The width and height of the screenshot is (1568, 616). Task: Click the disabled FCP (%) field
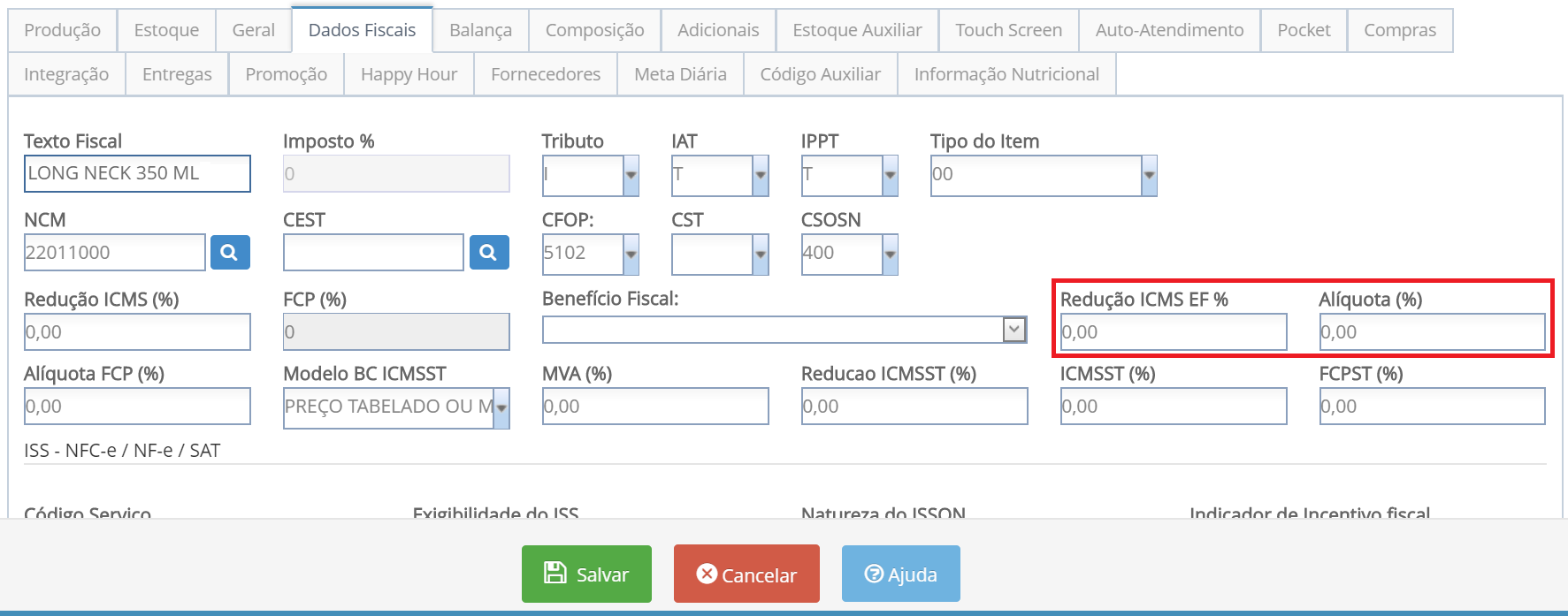coord(396,332)
